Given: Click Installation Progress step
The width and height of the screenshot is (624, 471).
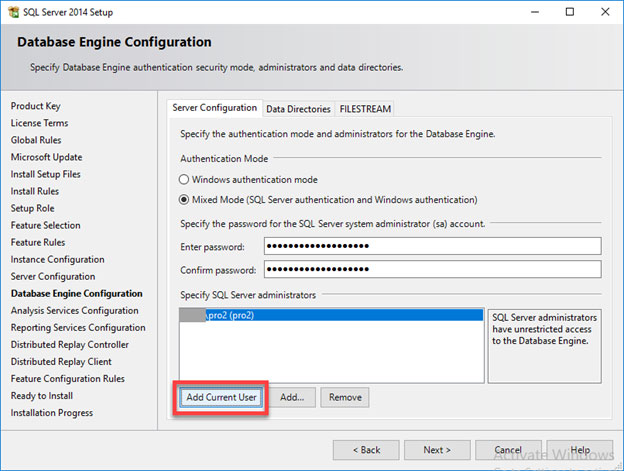Looking at the screenshot, I should point(52,413).
